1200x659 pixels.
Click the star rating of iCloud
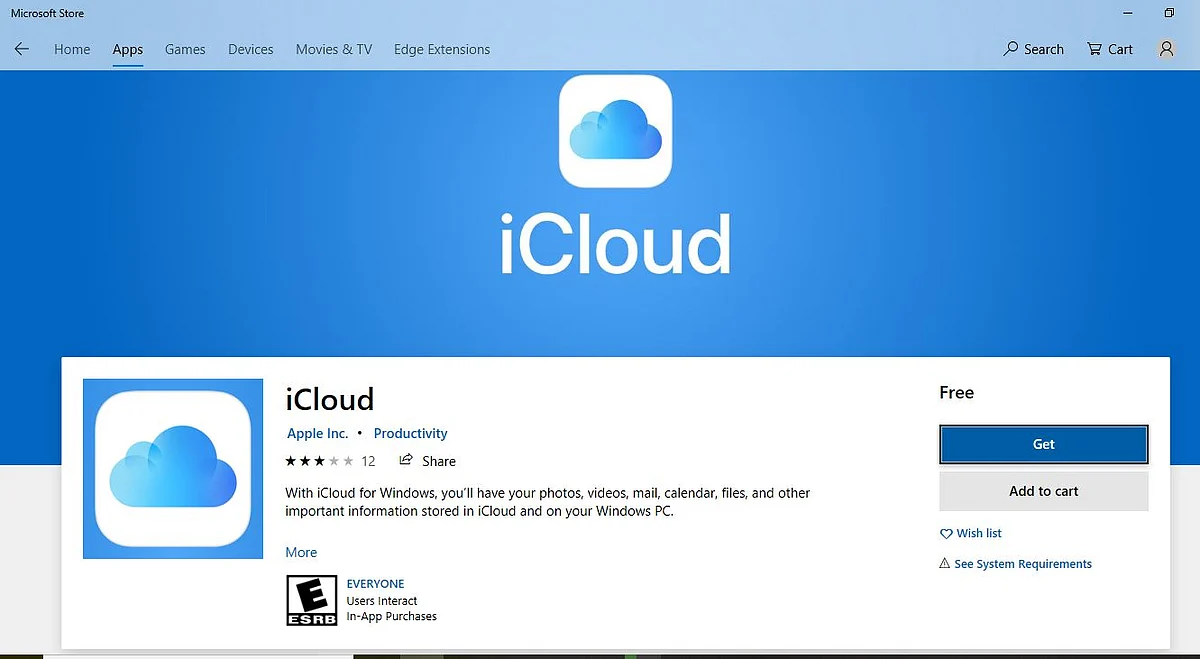[x=319, y=461]
